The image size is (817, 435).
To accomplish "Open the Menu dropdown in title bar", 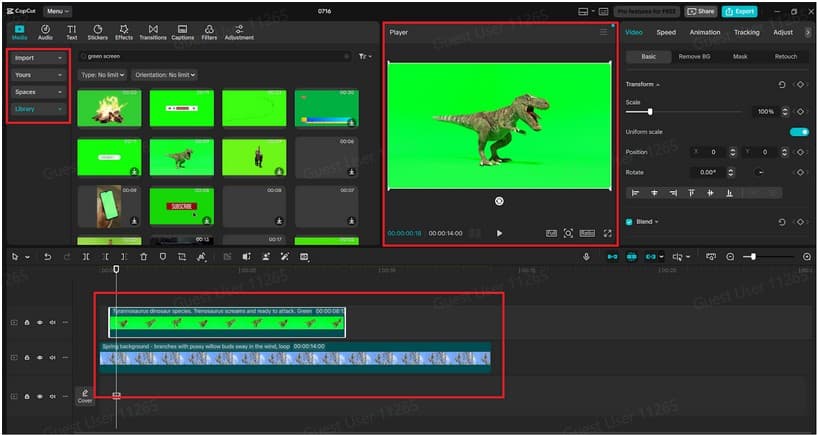I will [x=57, y=11].
